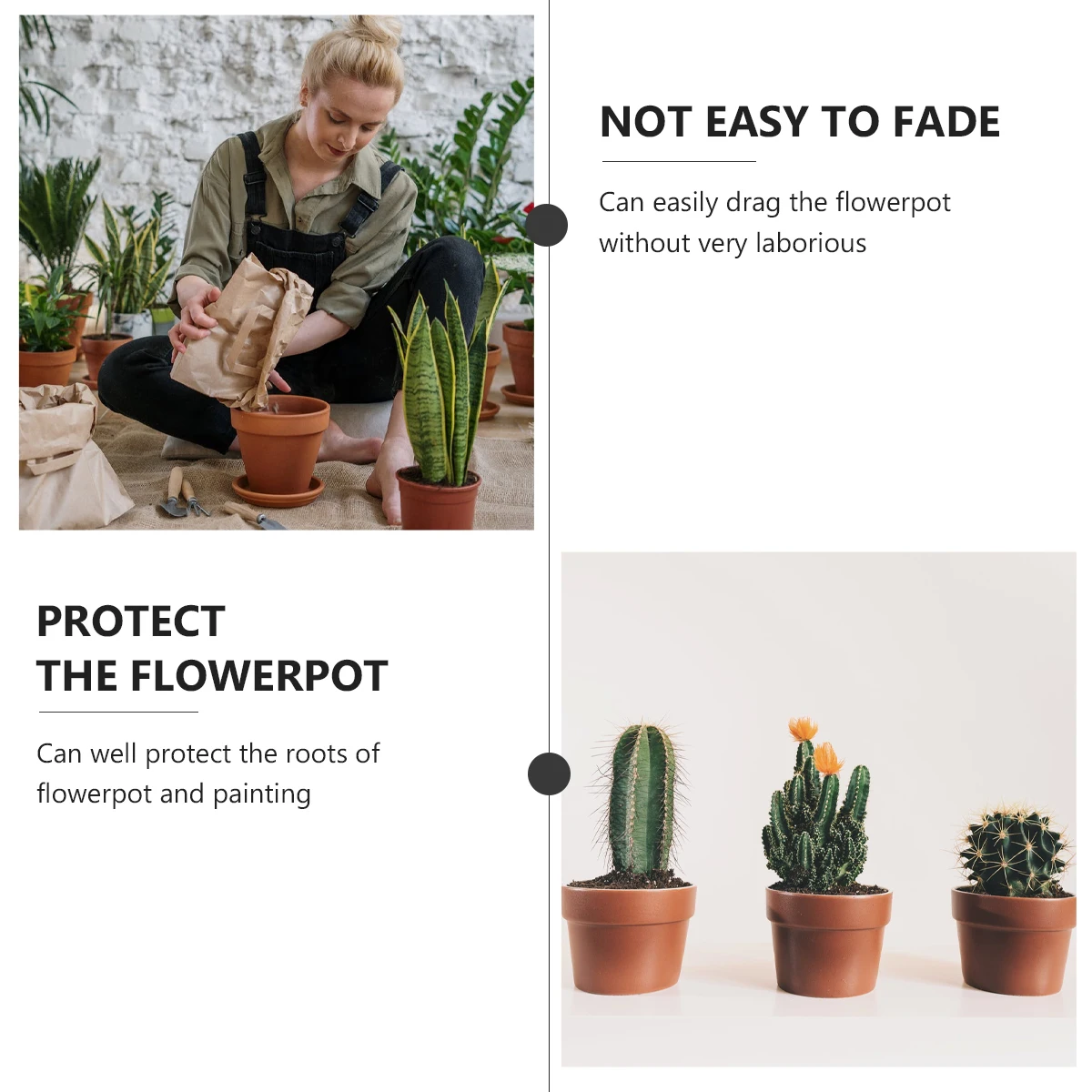Select the woman potting plants photo
The height and width of the screenshot is (1092, 1092).
[277, 272]
